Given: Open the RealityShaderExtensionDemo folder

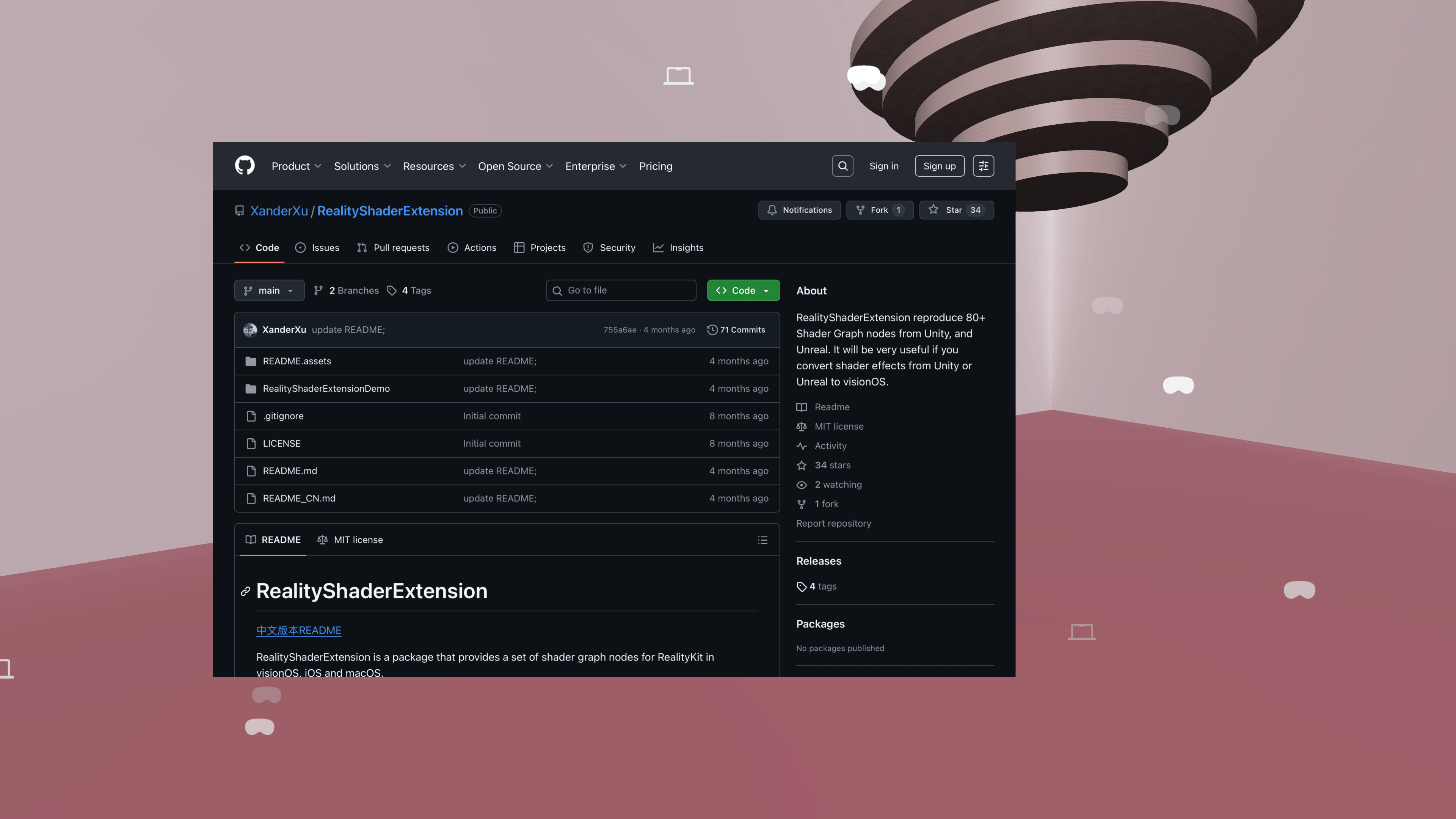Looking at the screenshot, I should click(326, 388).
